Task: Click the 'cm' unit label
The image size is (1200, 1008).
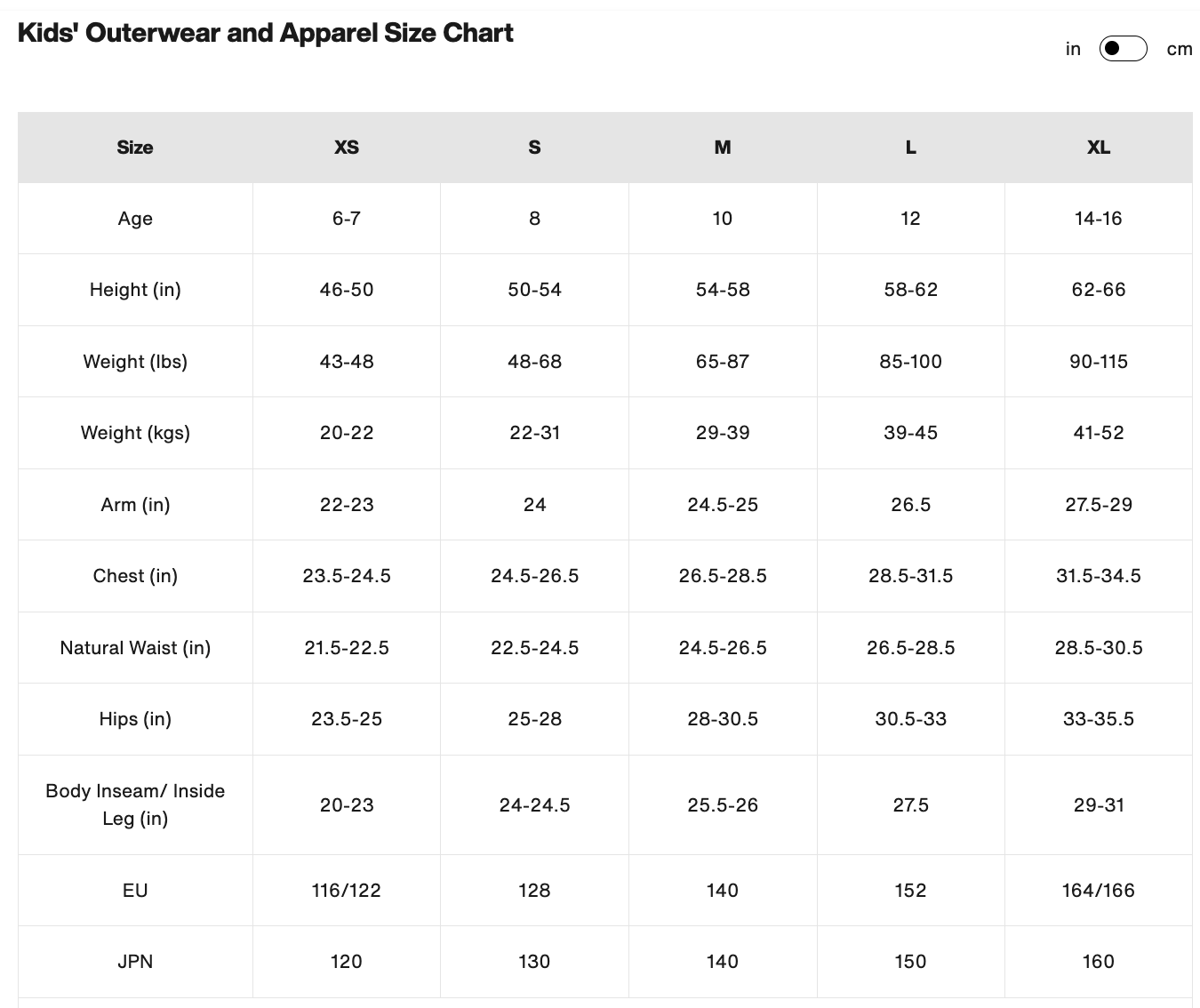Action: pyautogui.click(x=1179, y=49)
